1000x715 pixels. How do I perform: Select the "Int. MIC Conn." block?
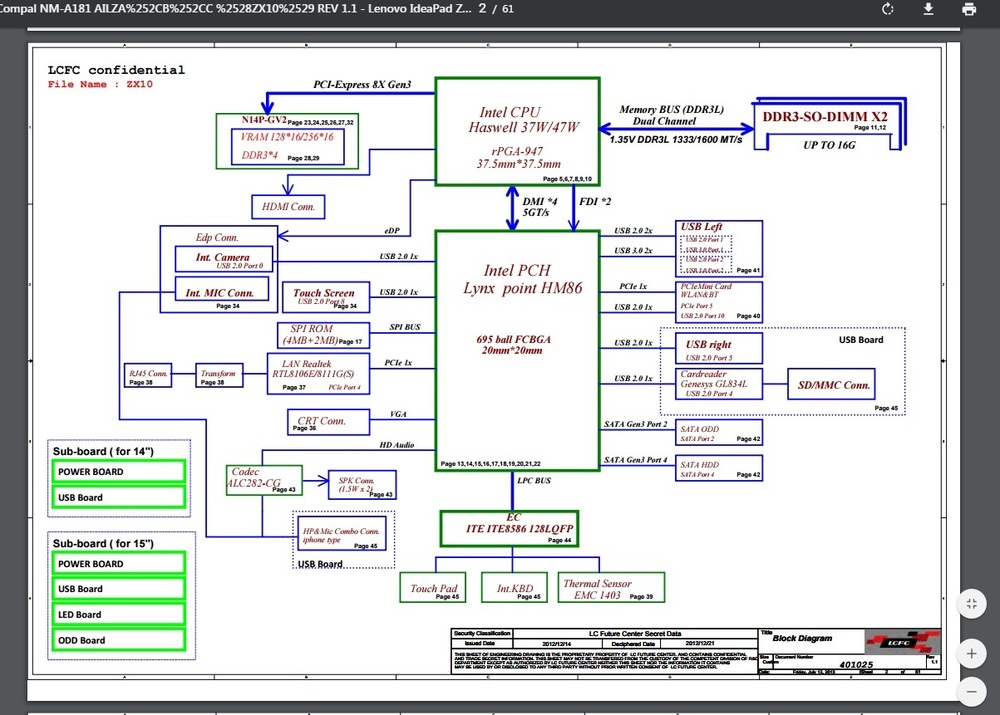click(222, 290)
